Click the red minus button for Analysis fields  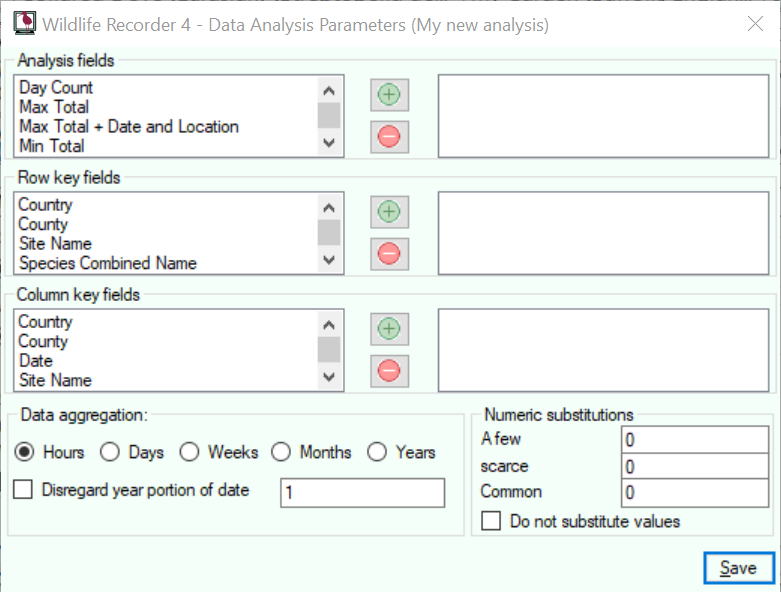[x=389, y=137]
